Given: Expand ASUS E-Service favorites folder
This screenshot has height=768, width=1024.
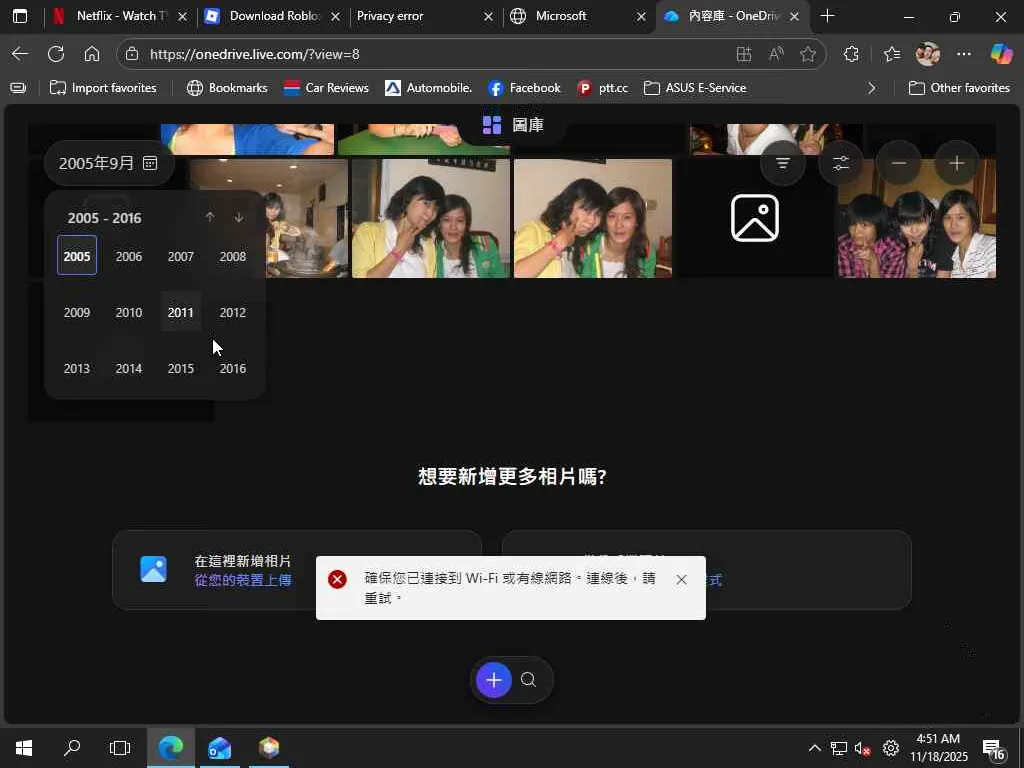Looking at the screenshot, I should [695, 88].
